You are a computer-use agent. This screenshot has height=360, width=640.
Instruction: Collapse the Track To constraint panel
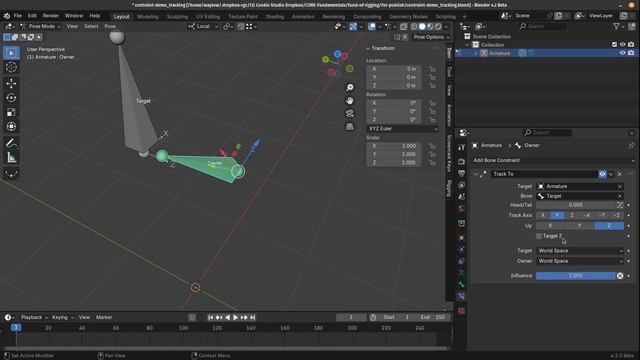click(x=476, y=174)
